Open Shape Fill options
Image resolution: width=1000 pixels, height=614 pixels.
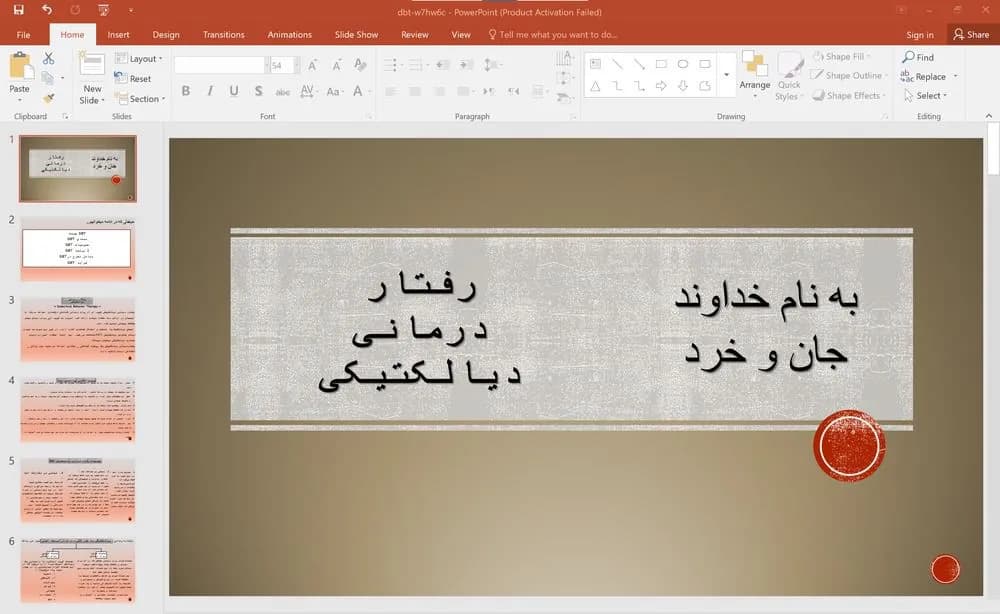coord(842,56)
